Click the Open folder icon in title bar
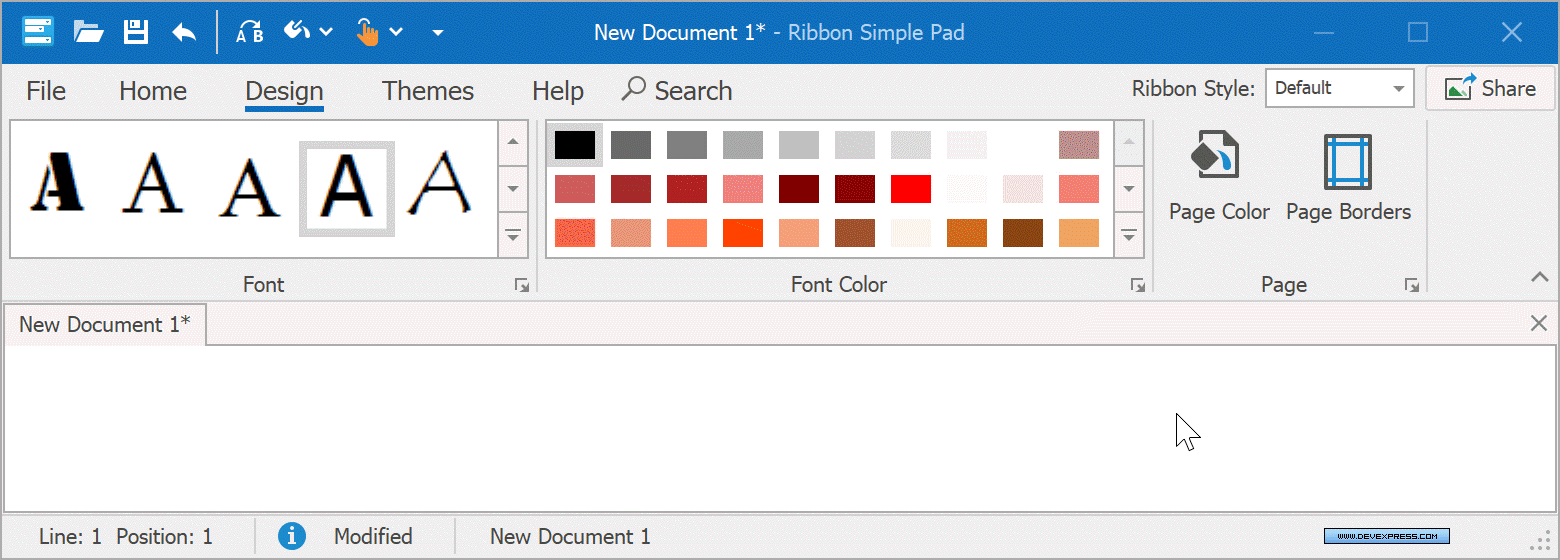1560x560 pixels. 89,32
